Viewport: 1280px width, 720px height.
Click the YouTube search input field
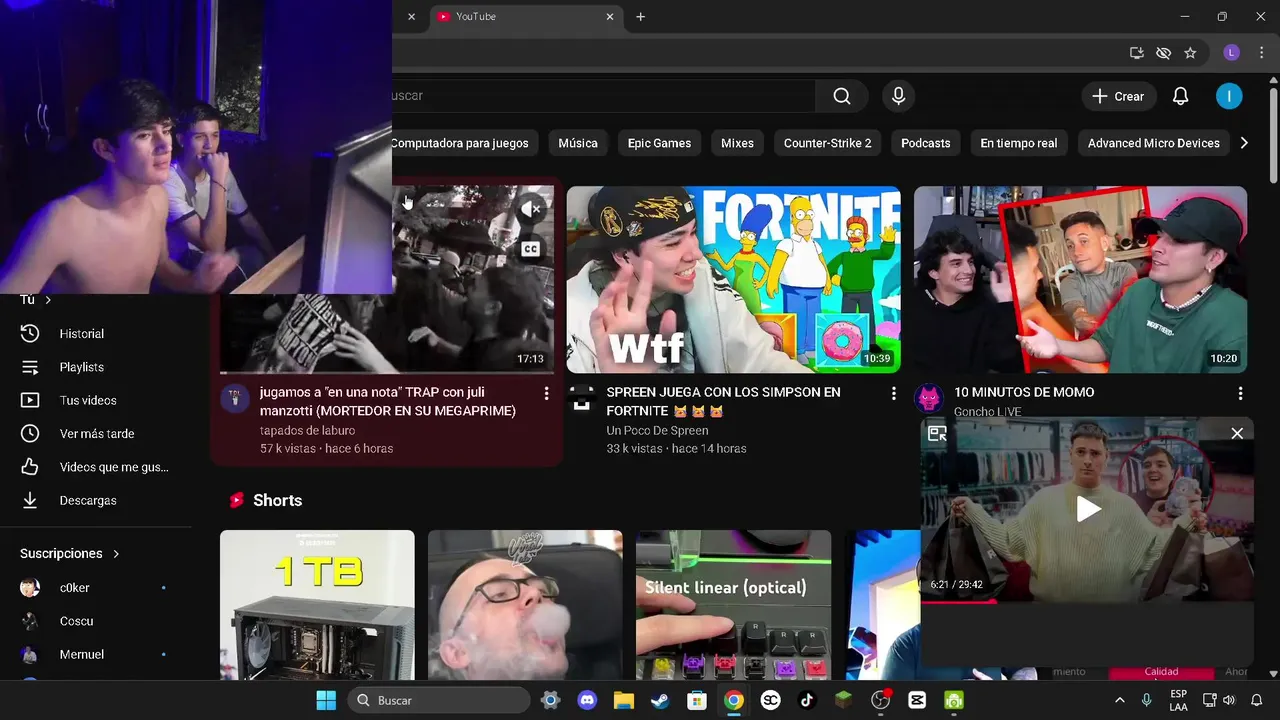603,96
